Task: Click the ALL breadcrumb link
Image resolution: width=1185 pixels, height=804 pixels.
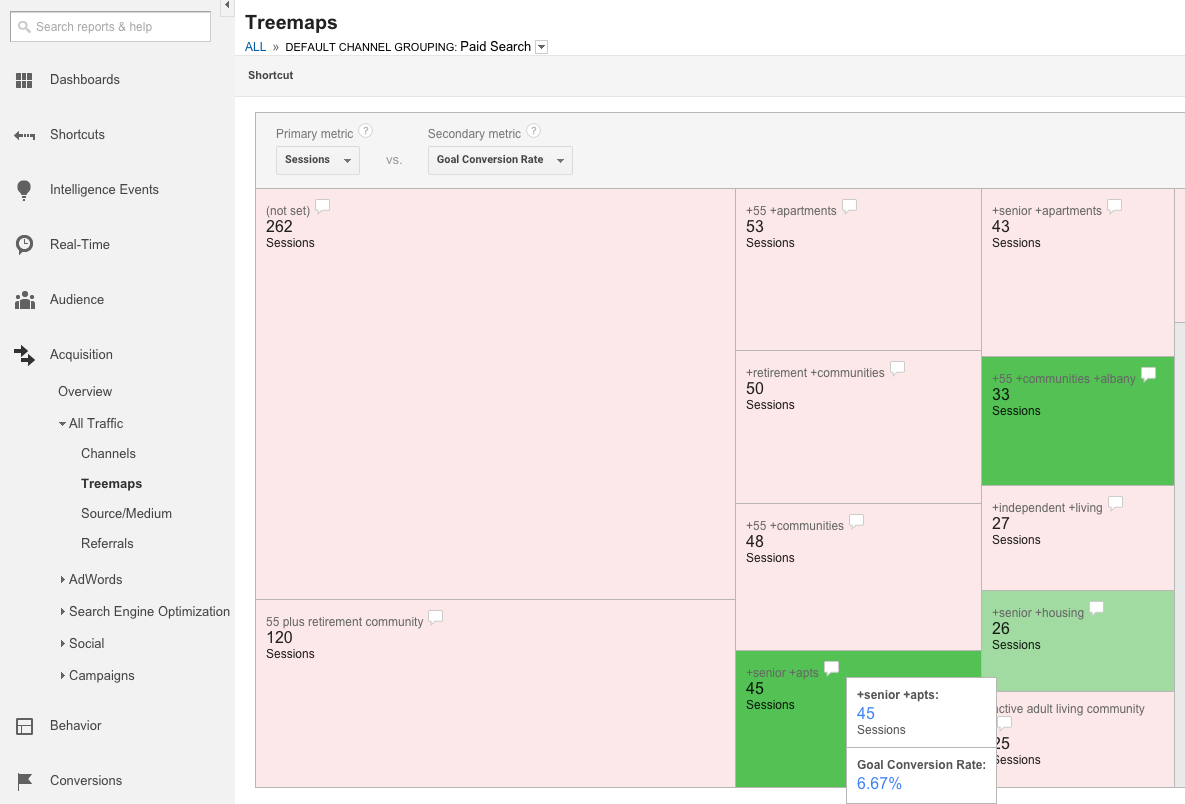Action: 255,46
